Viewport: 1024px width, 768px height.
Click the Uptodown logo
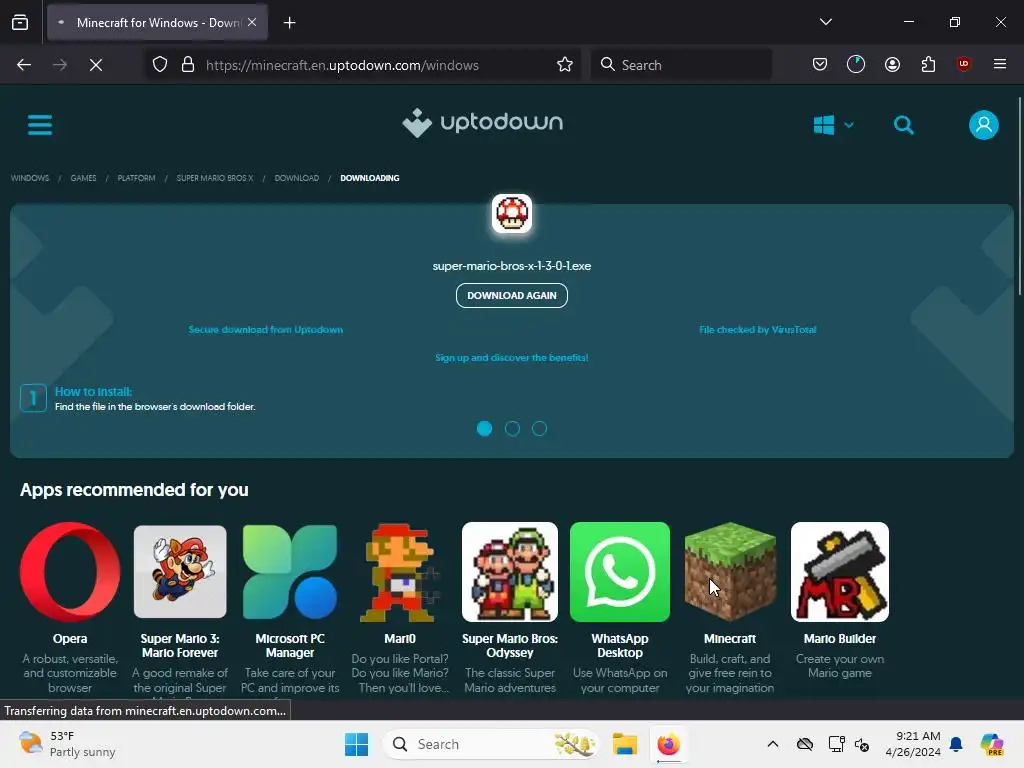coord(483,123)
